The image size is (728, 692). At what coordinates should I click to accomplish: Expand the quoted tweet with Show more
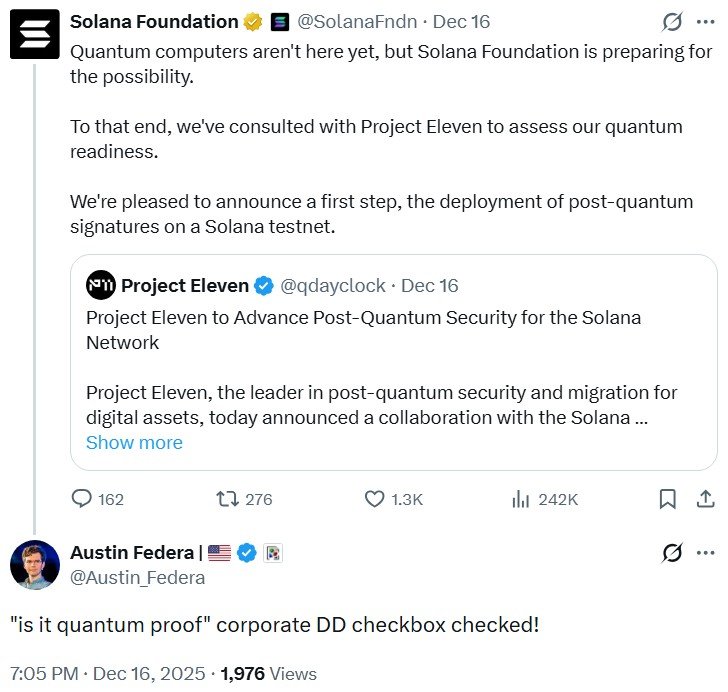pyautogui.click(x=134, y=442)
